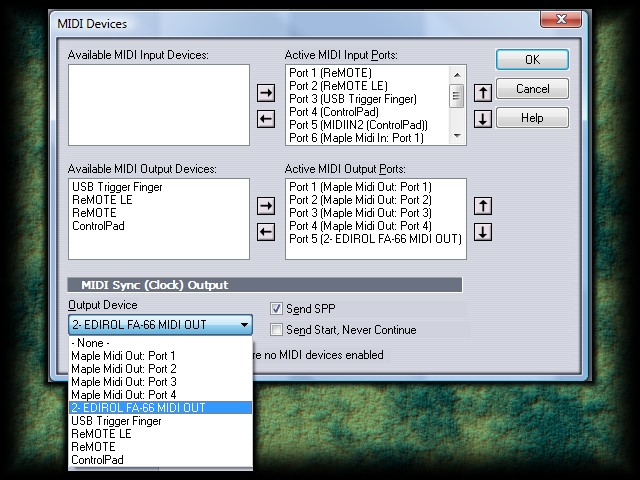Confirm with the OK button
Screen dimensions: 640x480
pos(532,60)
